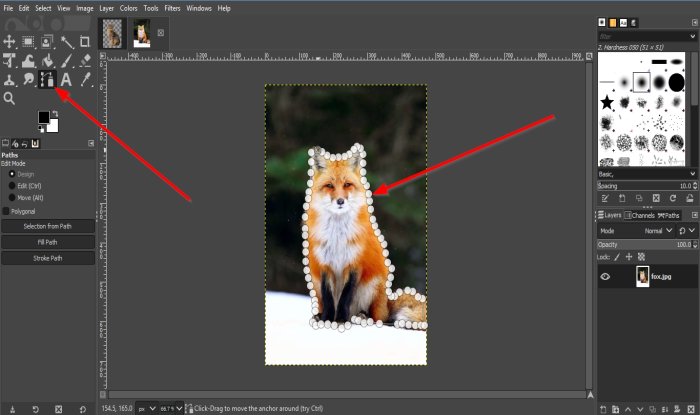Open the Tool Options tab

5,143
